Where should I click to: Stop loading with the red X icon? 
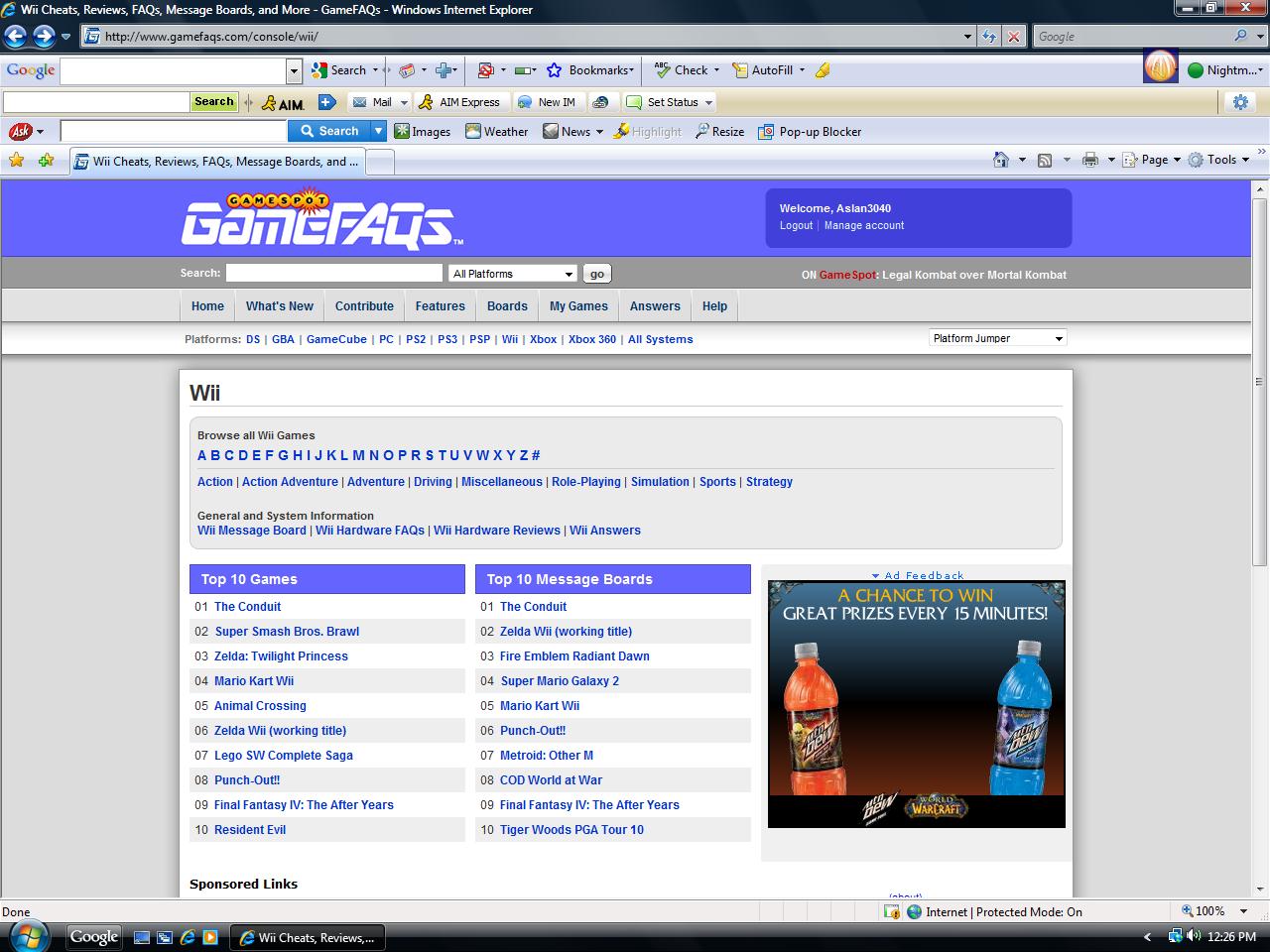[x=1013, y=37]
